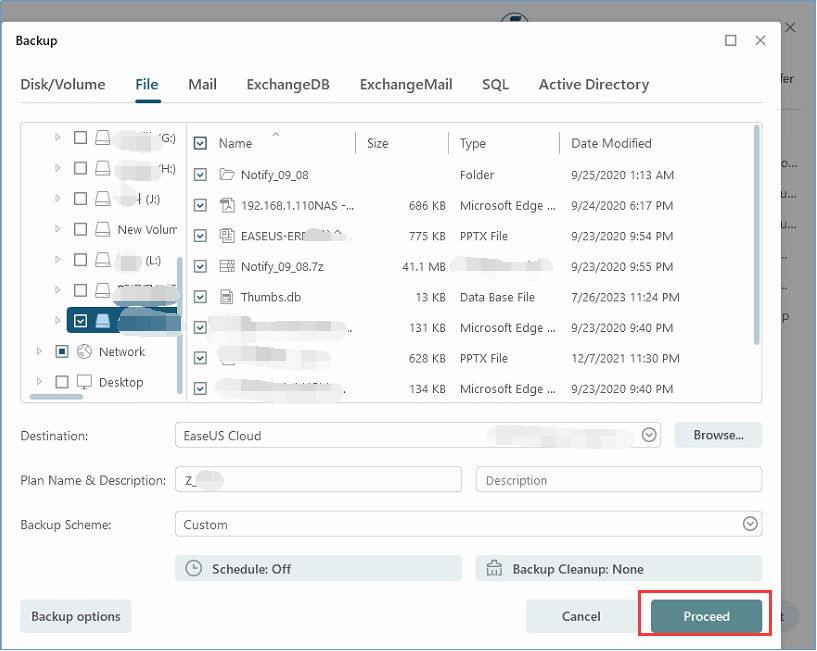This screenshot has width=817, height=651.
Task: Click the Network globe icon in tree
Action: (x=84, y=352)
